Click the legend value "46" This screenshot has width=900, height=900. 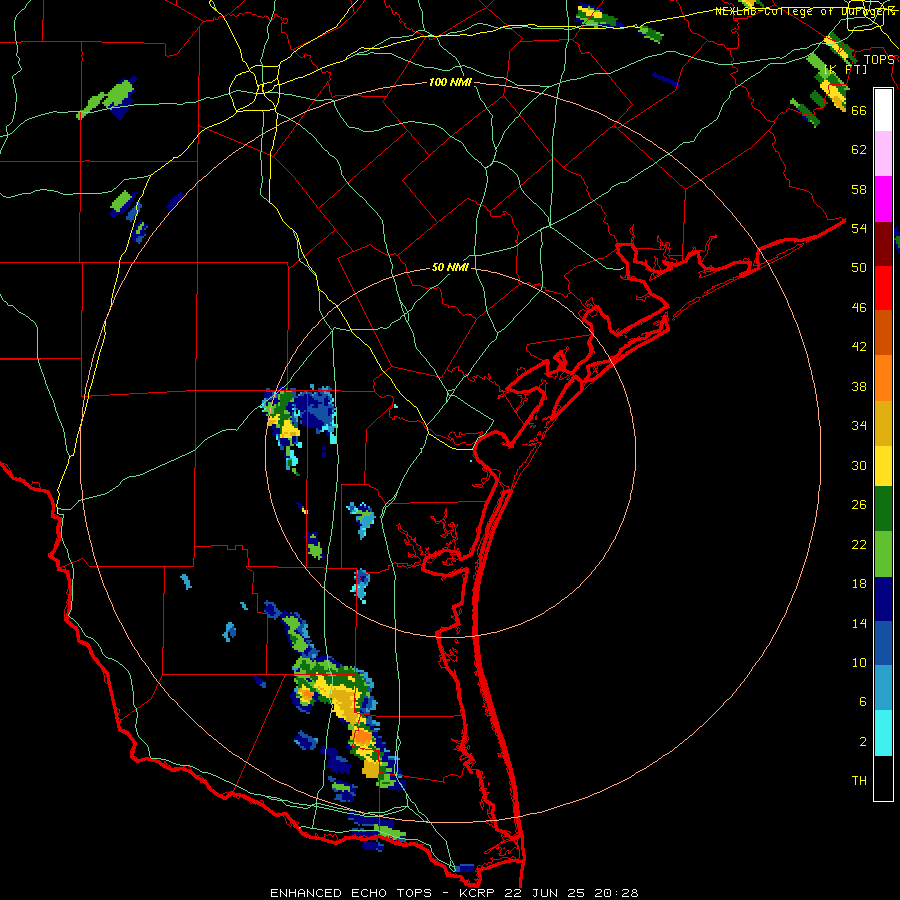pos(859,308)
